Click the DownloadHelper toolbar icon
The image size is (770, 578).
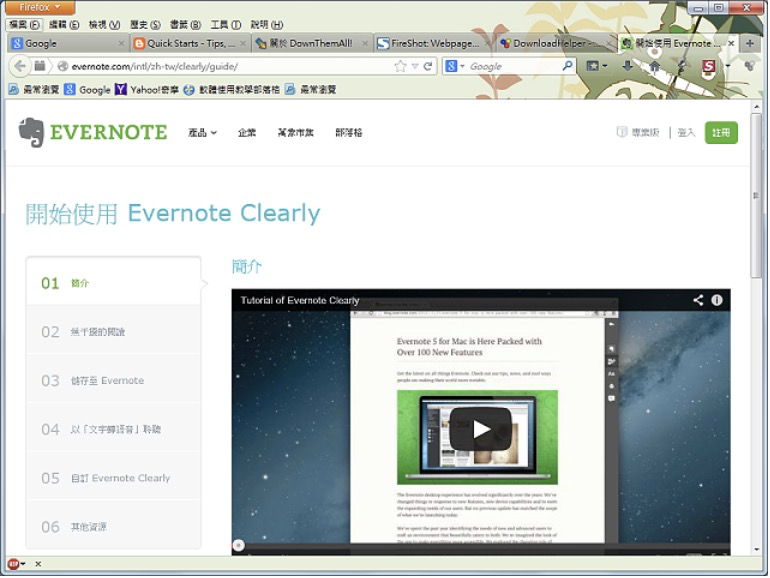tap(749, 66)
